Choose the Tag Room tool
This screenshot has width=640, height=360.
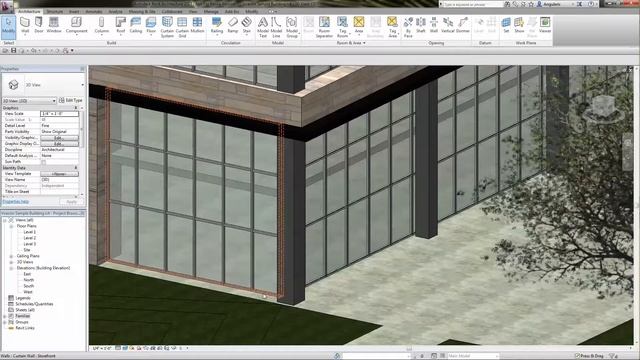click(342, 27)
